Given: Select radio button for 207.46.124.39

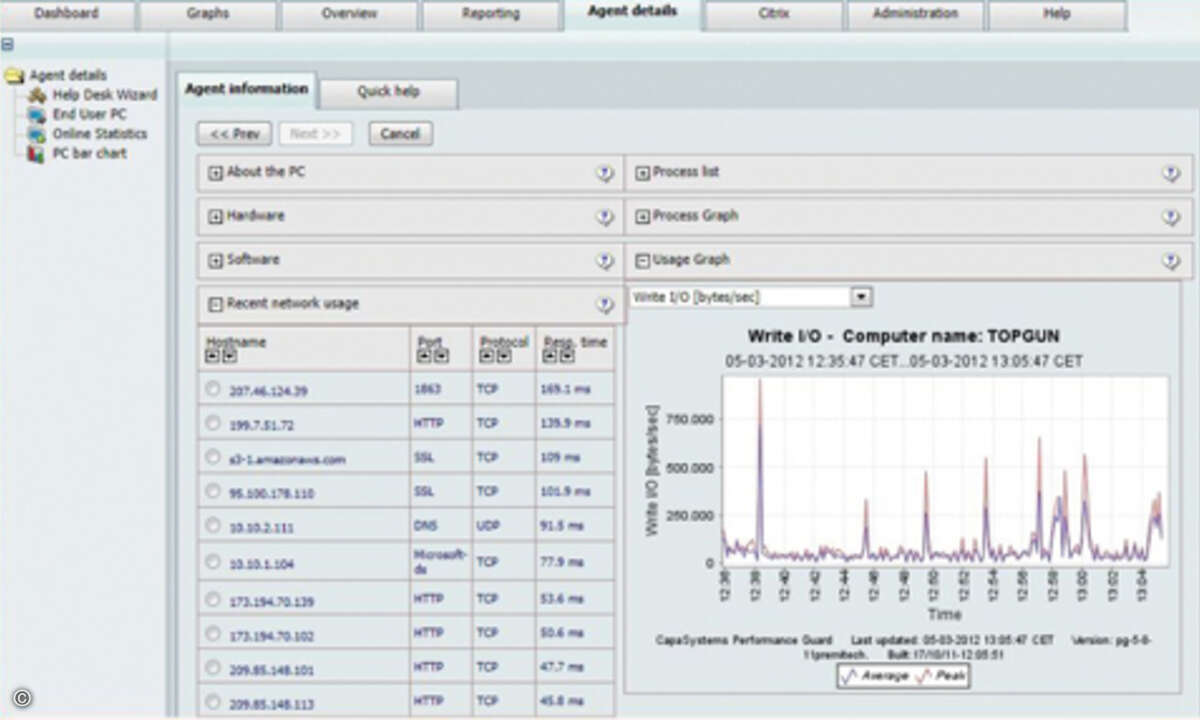Looking at the screenshot, I should click(213, 390).
